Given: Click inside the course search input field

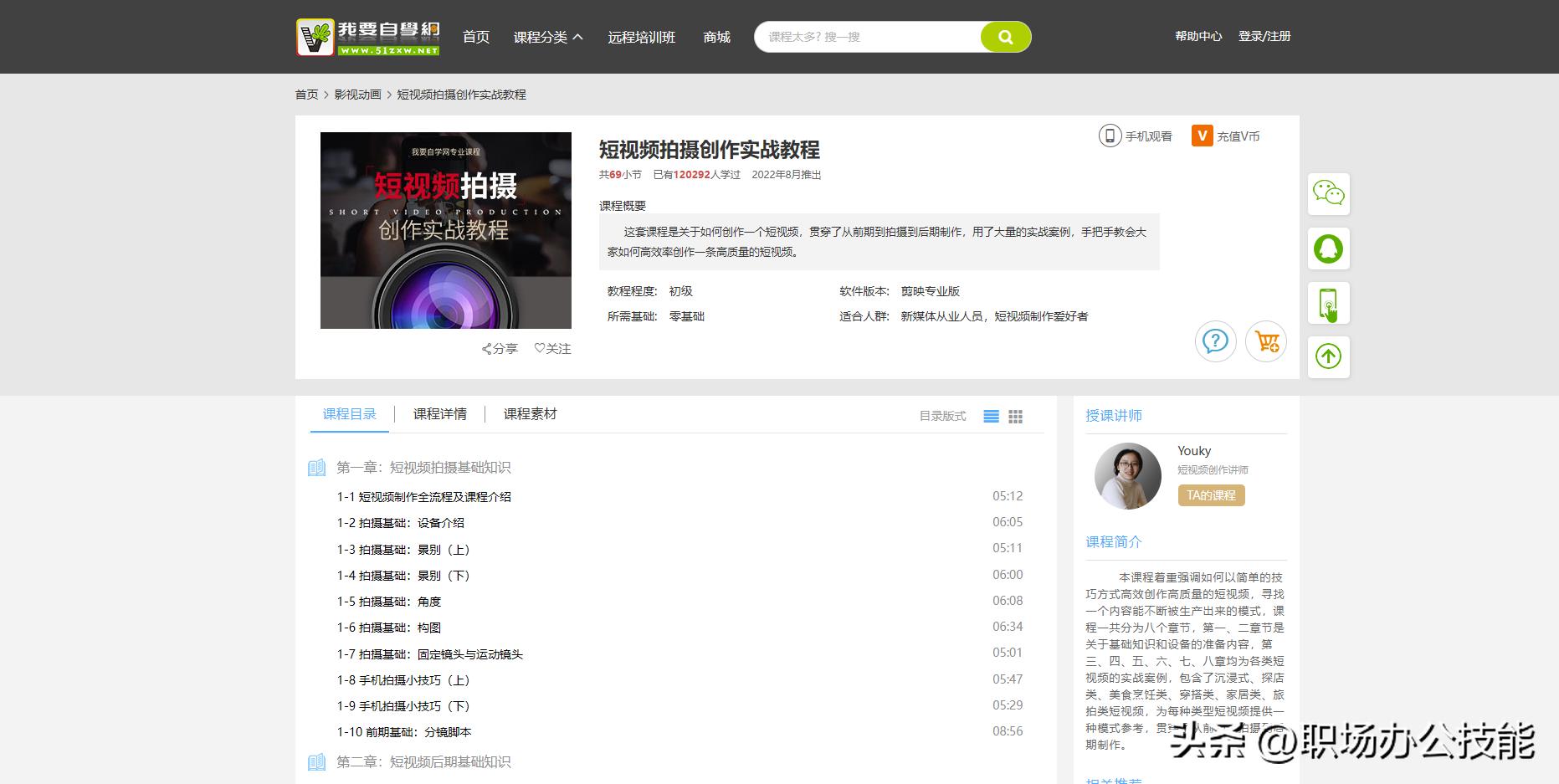Looking at the screenshot, I should 854,37.
